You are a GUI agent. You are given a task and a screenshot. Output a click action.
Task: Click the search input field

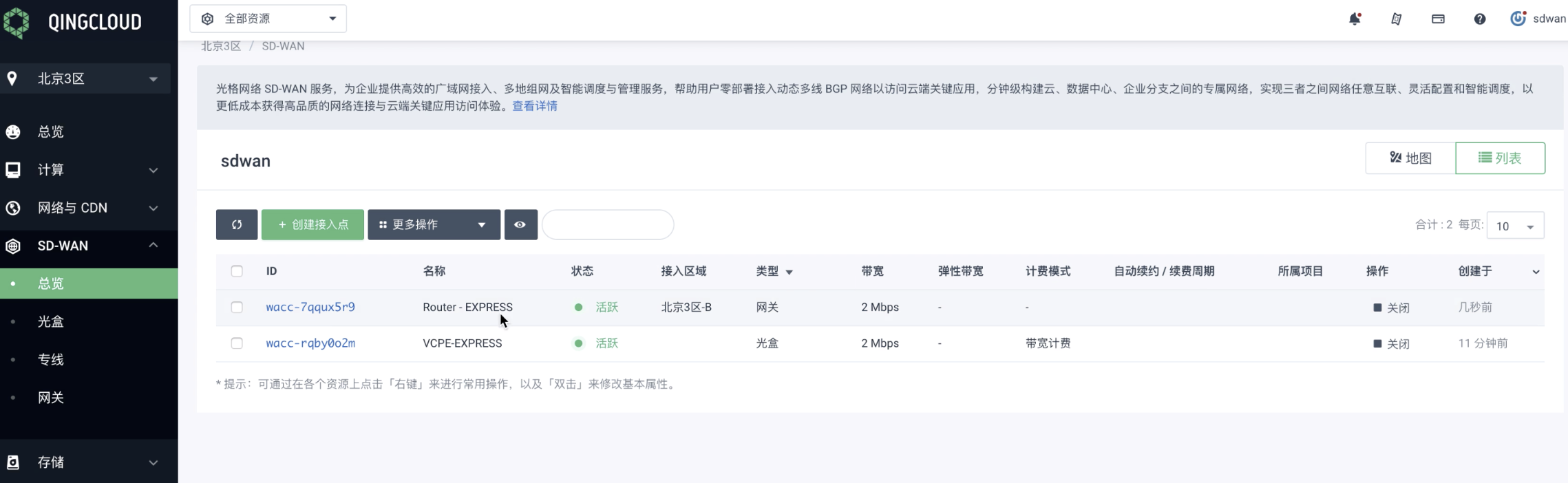tap(608, 225)
